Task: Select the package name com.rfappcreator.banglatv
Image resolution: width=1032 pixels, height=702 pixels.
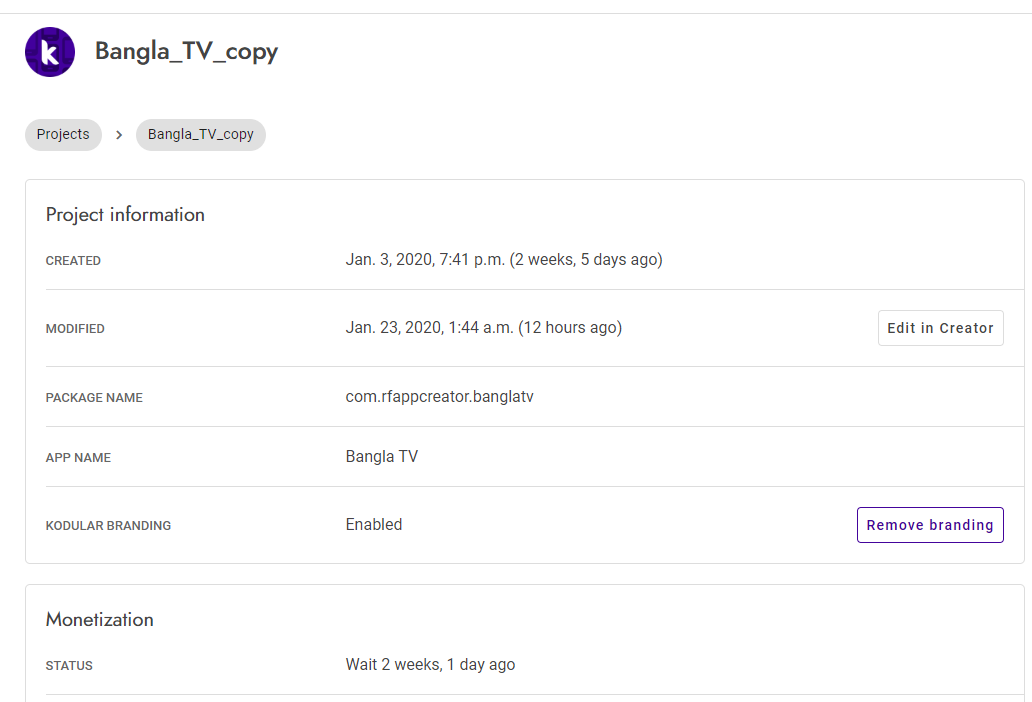Action: 440,397
